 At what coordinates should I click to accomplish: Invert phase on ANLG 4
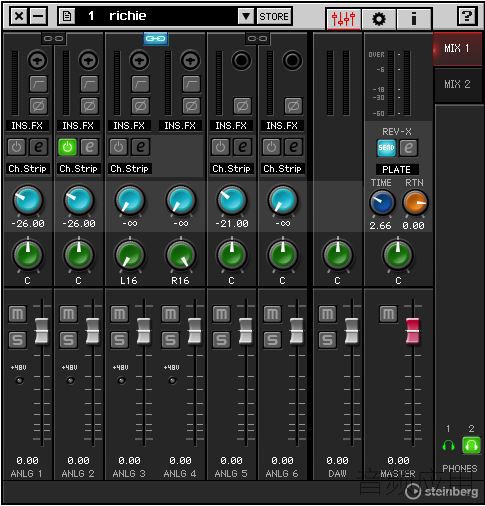pos(191,106)
